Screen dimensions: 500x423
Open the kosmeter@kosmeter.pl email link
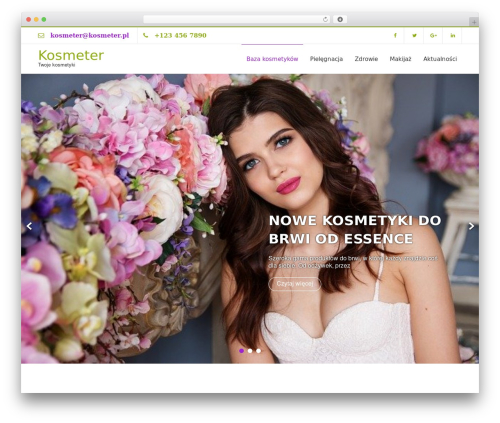[x=90, y=35]
